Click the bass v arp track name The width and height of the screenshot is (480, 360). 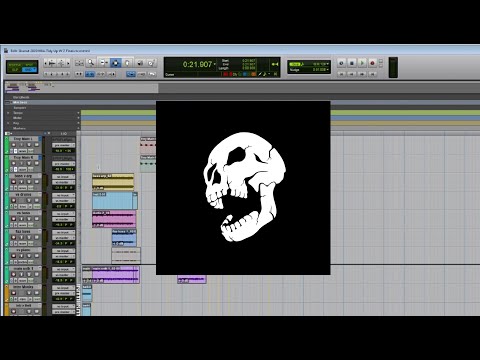[x=23, y=176]
